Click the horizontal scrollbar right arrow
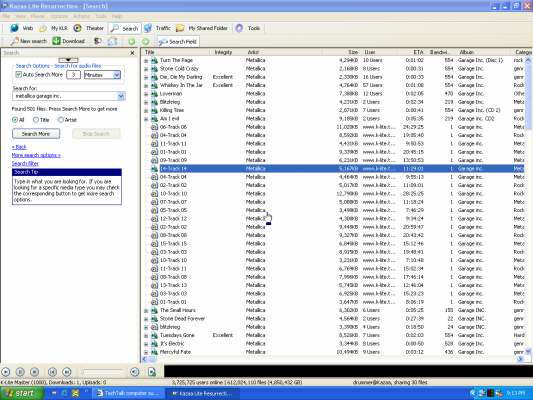 [520, 359]
